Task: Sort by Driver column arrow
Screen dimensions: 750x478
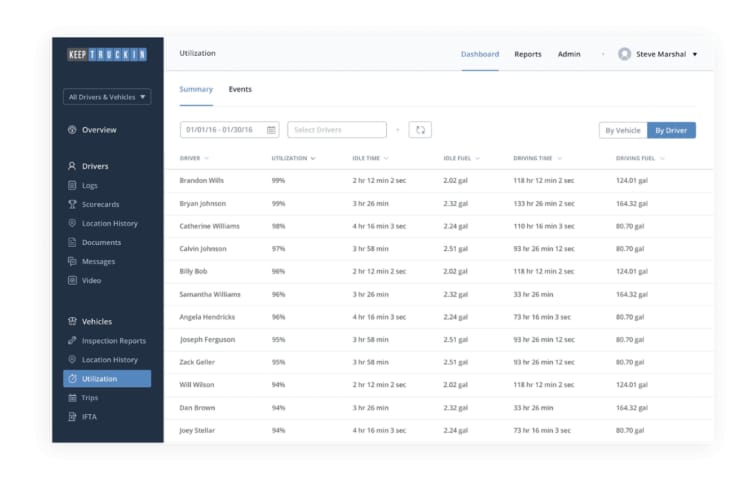Action: (x=207, y=158)
